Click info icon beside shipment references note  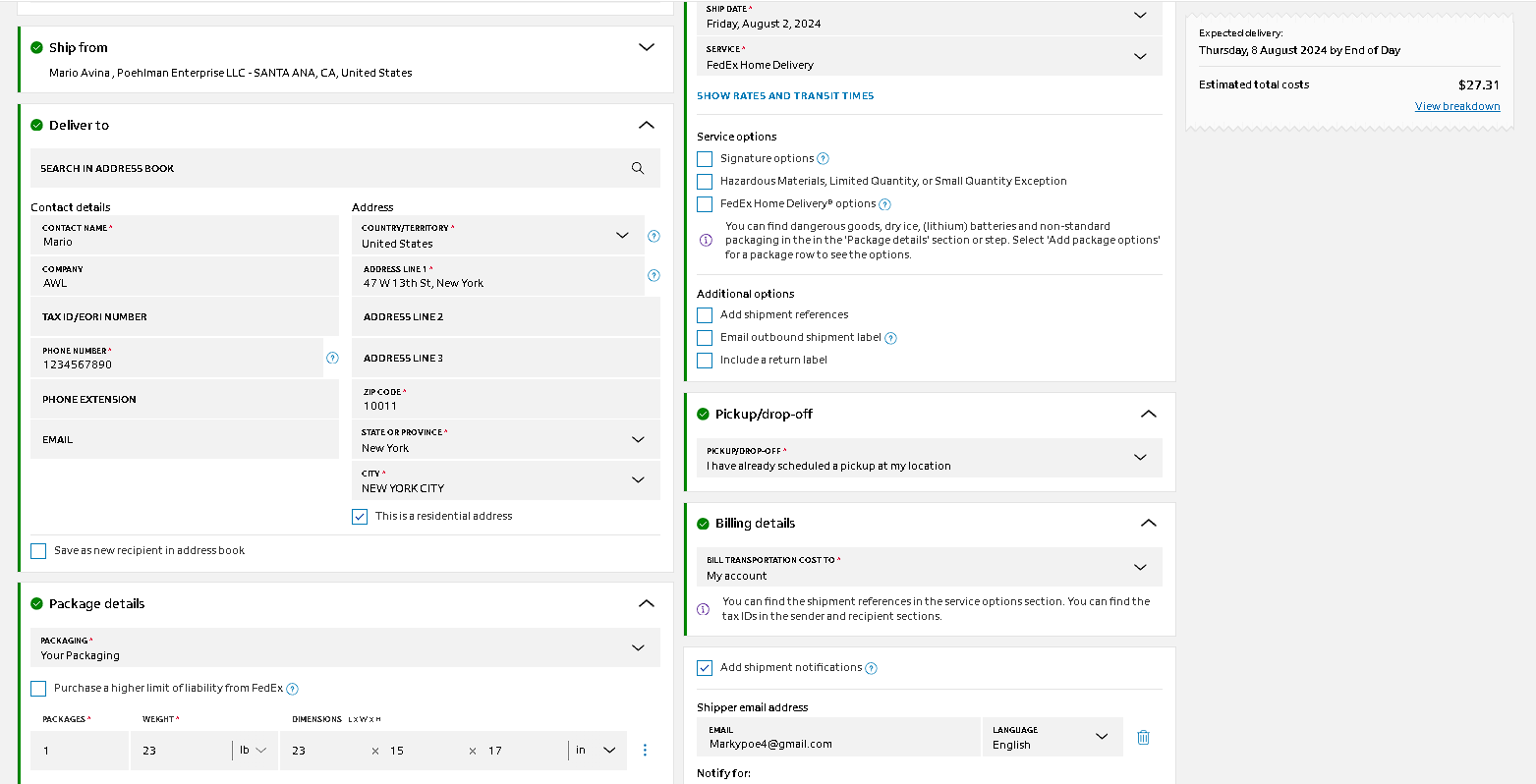[704, 609]
